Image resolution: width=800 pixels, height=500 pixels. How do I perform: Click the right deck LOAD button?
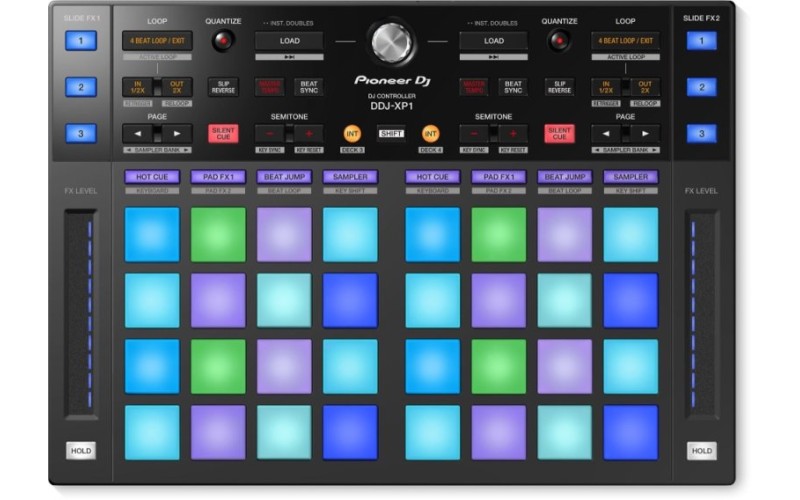[x=493, y=41]
